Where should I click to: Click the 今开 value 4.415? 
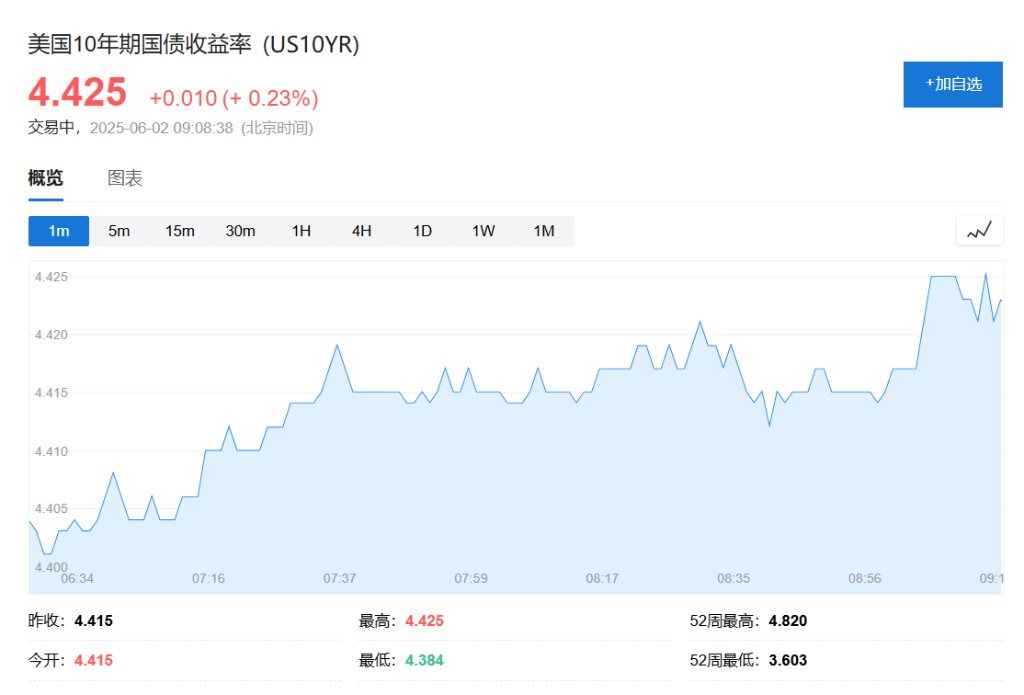[93, 660]
